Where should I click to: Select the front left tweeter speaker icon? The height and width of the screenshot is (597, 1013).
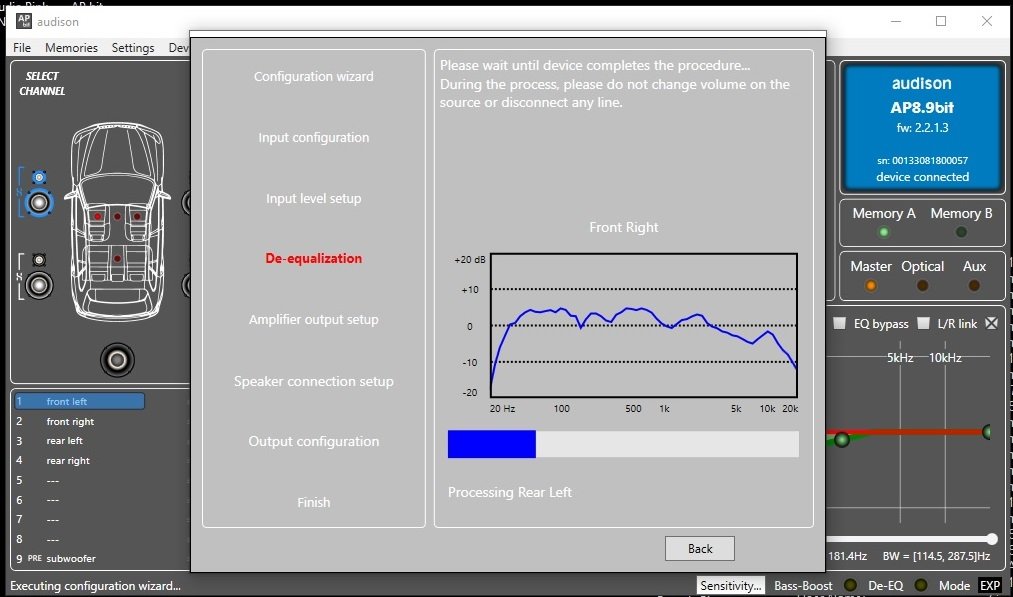tap(39, 177)
